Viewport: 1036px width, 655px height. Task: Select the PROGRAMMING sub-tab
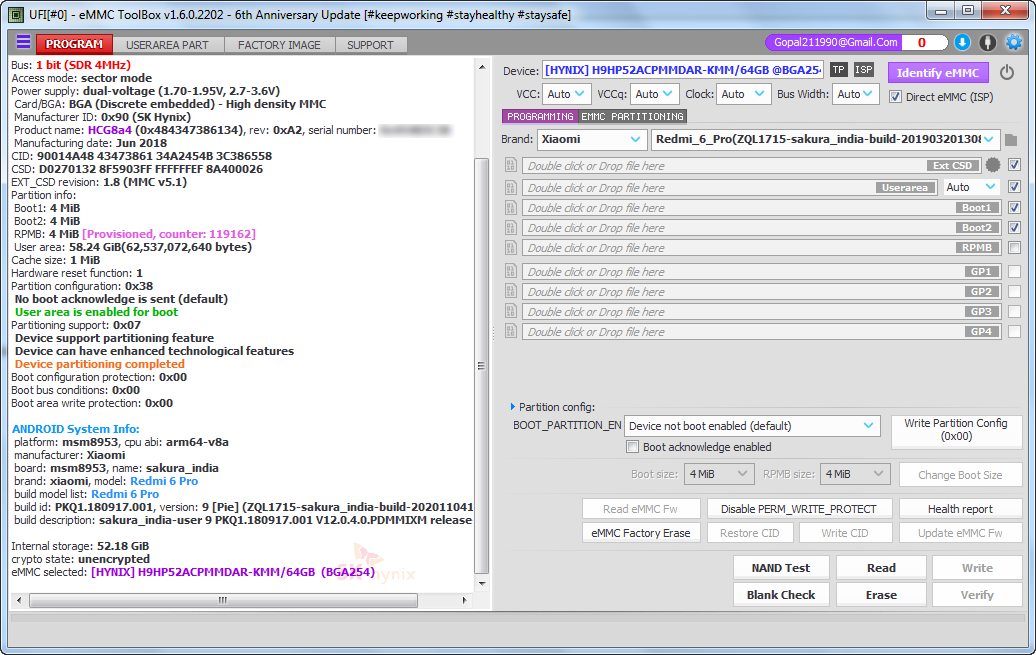point(540,116)
